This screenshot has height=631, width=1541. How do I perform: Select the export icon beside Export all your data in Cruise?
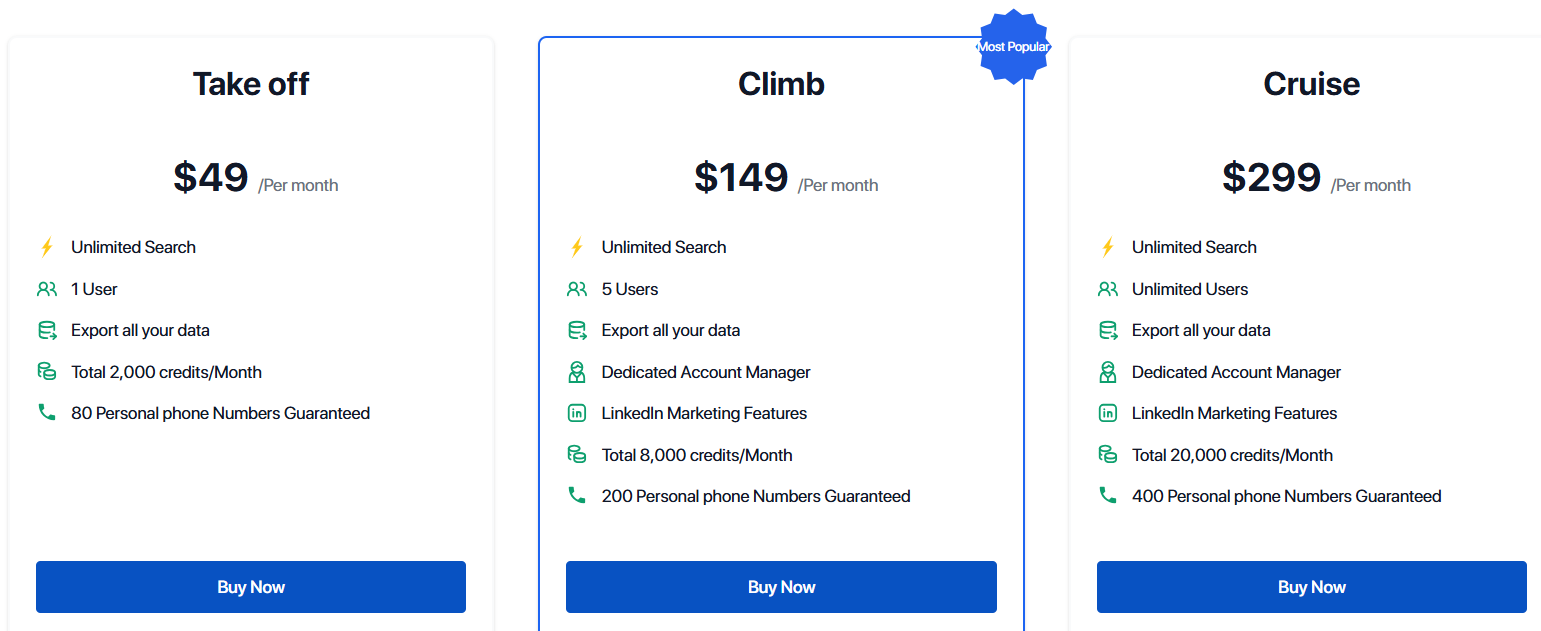pos(1108,329)
